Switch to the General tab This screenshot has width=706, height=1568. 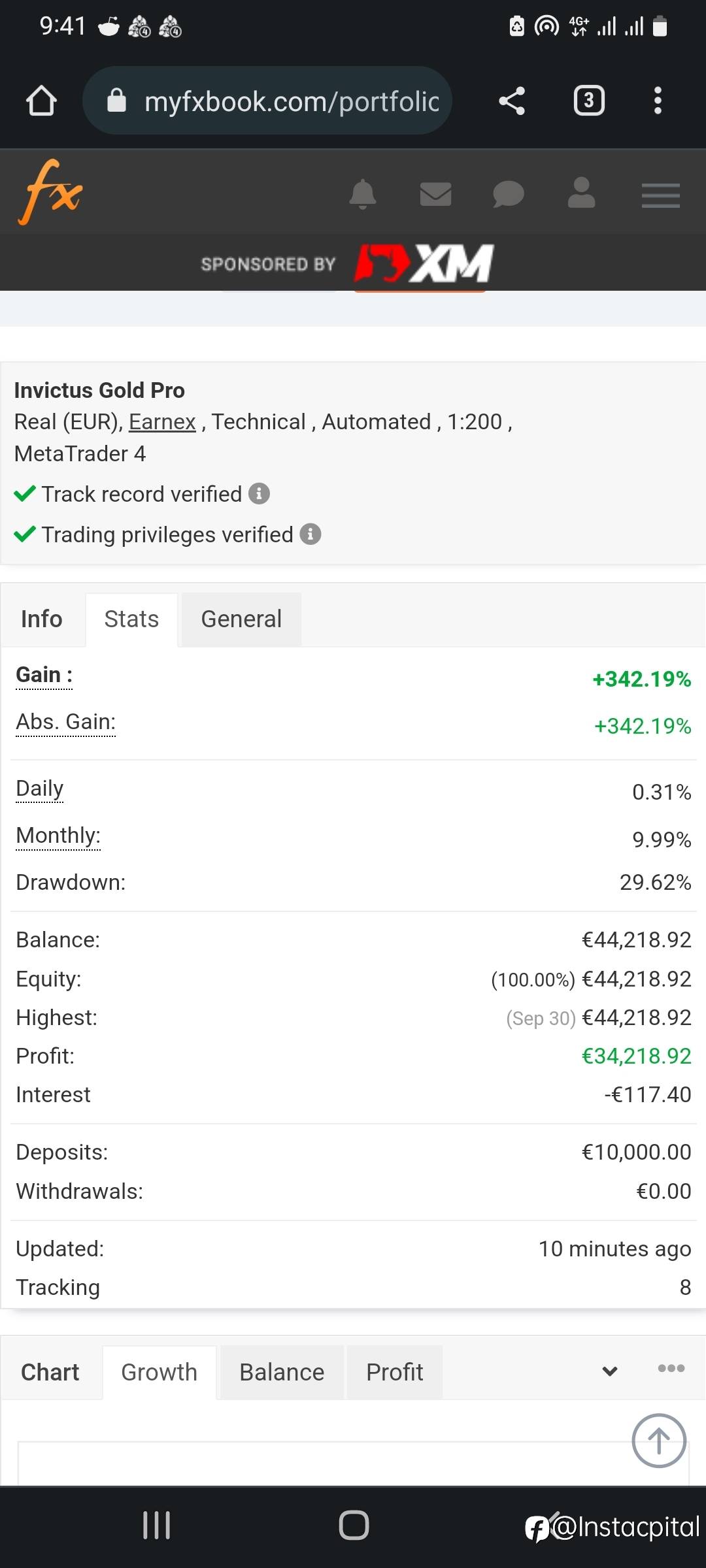click(x=241, y=619)
